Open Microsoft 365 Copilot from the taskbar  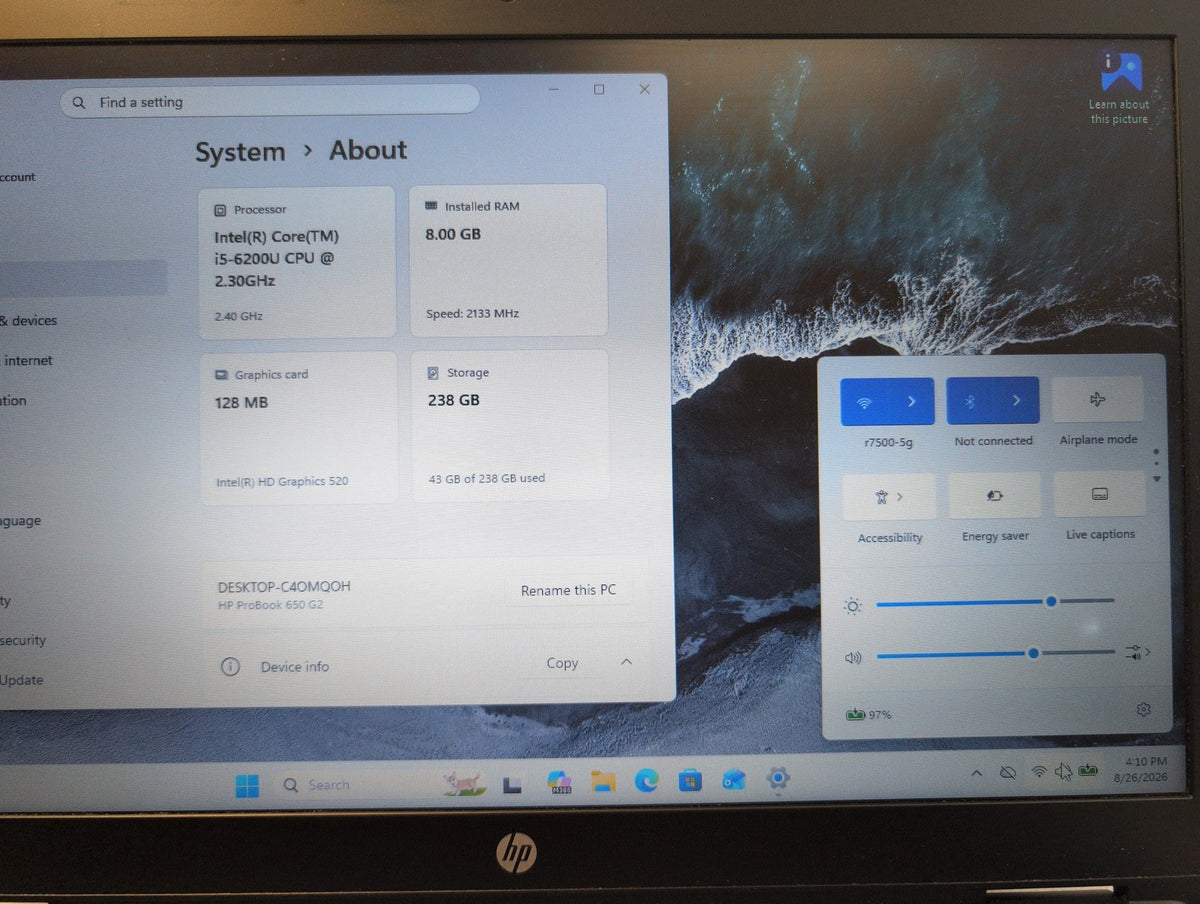(559, 782)
